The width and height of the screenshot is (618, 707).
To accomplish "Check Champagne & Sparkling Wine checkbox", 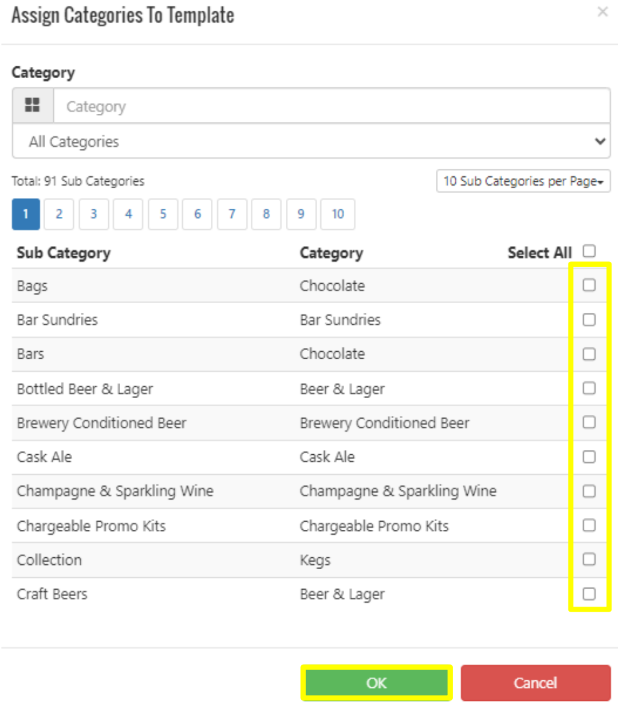I will (589, 491).
